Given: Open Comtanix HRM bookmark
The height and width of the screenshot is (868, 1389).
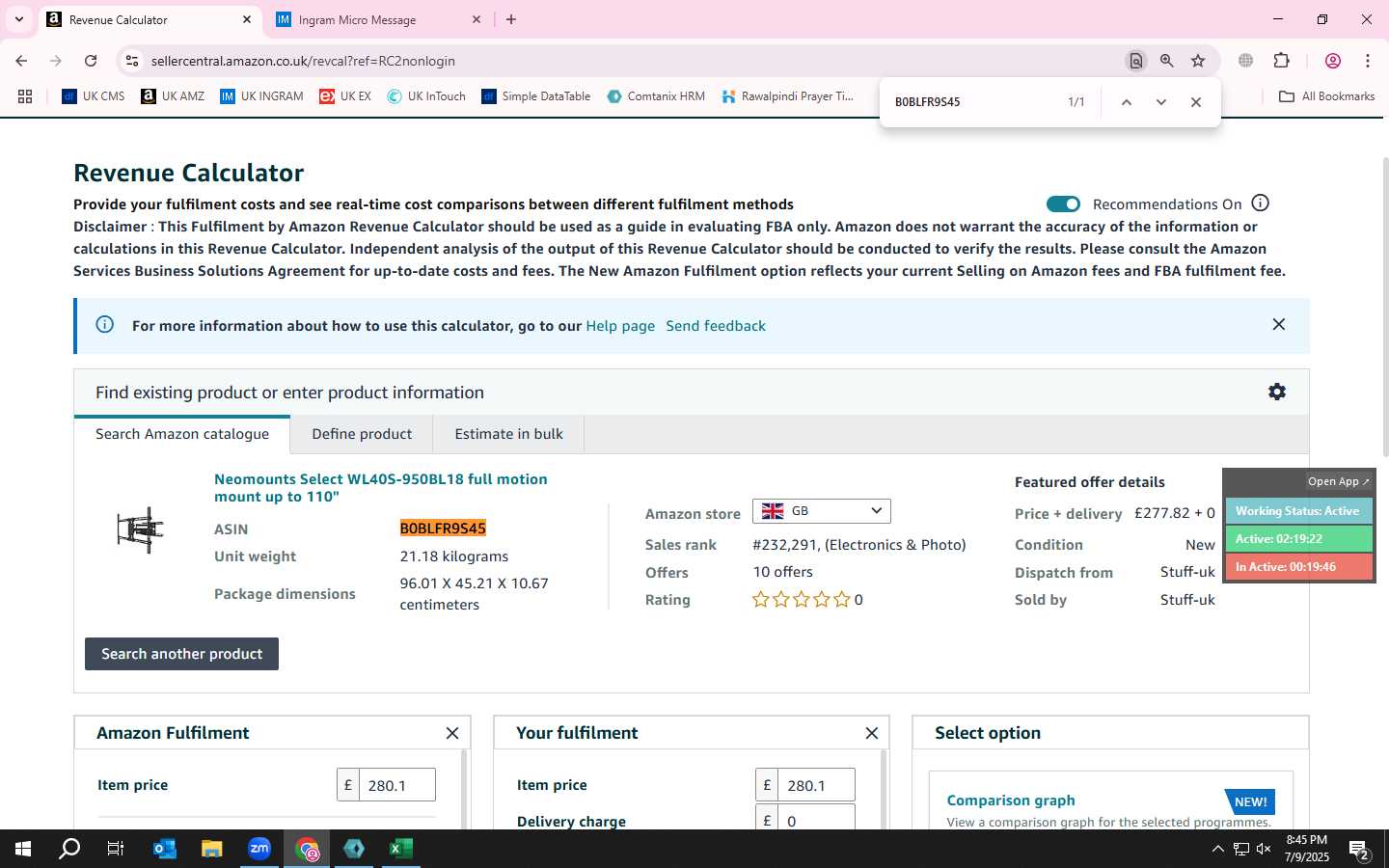Looking at the screenshot, I should pos(656,96).
